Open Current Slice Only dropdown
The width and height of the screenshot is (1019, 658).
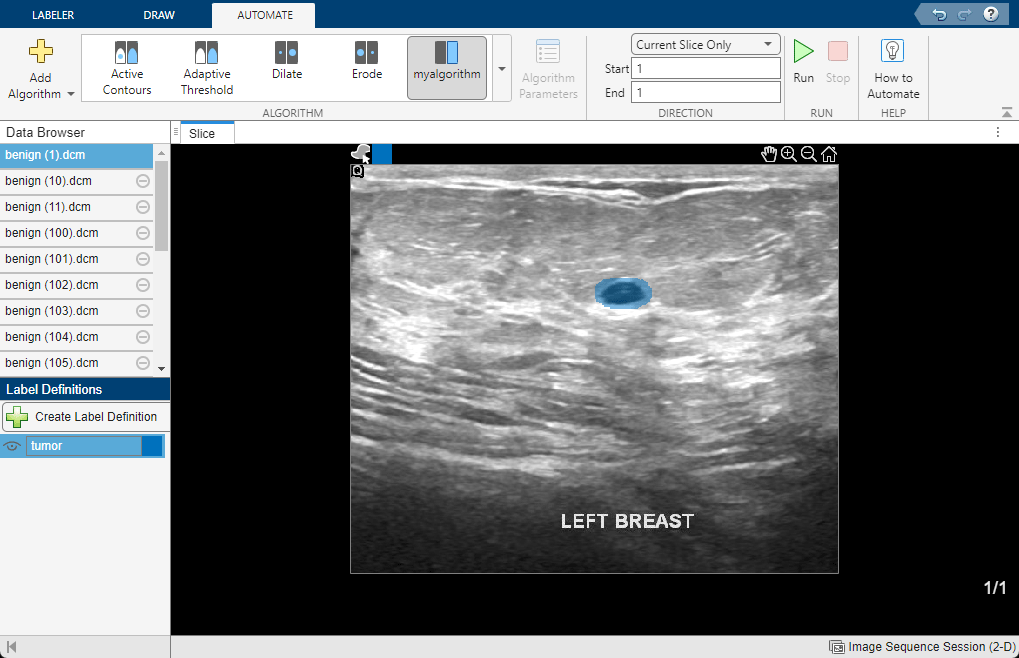[706, 45]
